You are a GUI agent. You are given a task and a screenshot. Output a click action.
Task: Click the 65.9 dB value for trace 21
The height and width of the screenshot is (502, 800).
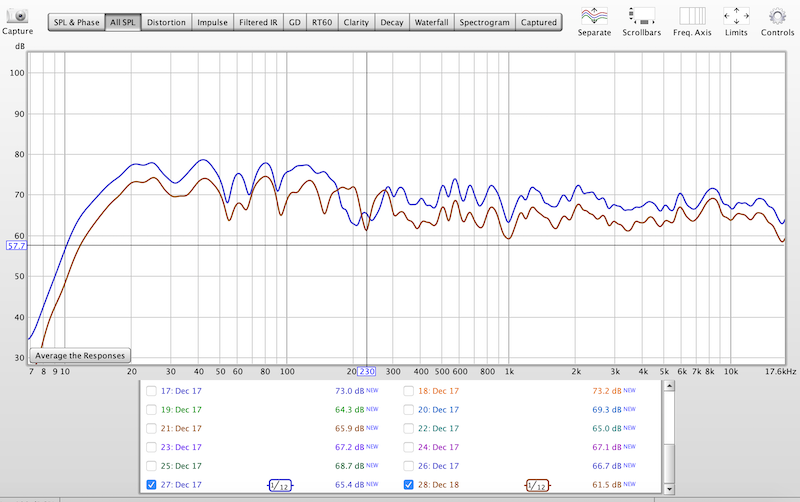[349, 429]
